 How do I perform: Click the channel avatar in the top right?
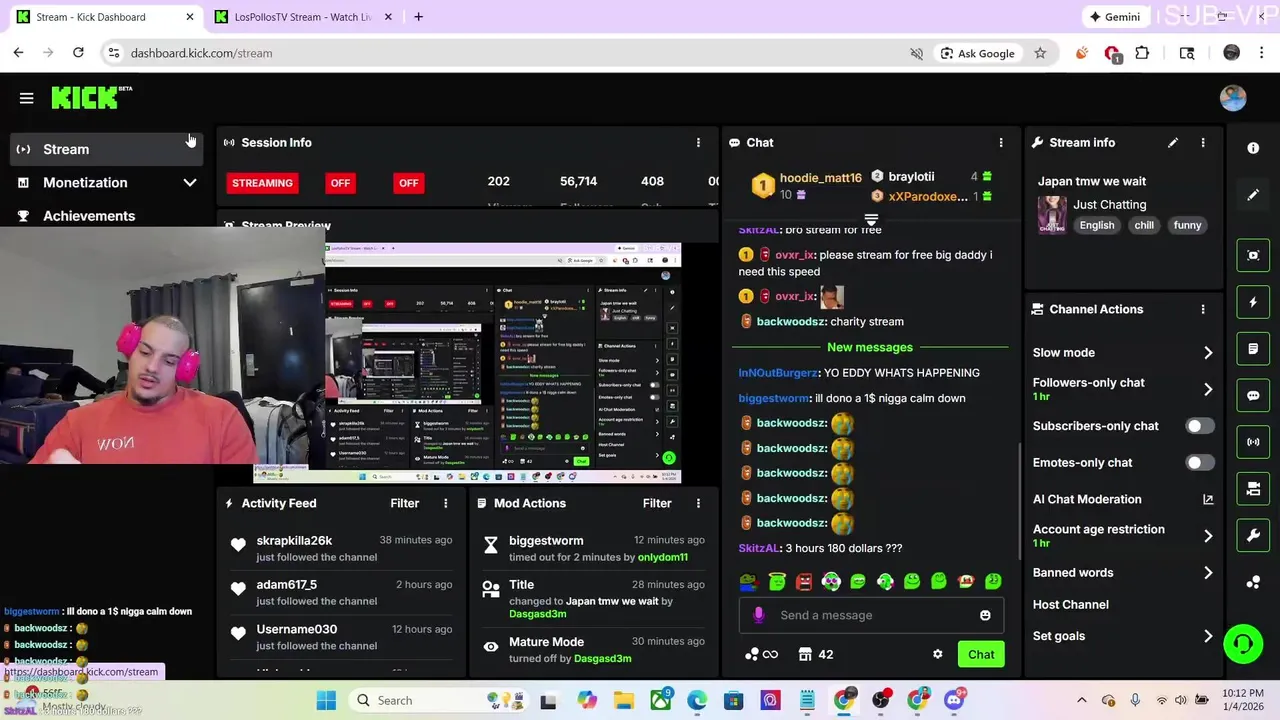click(x=1233, y=97)
